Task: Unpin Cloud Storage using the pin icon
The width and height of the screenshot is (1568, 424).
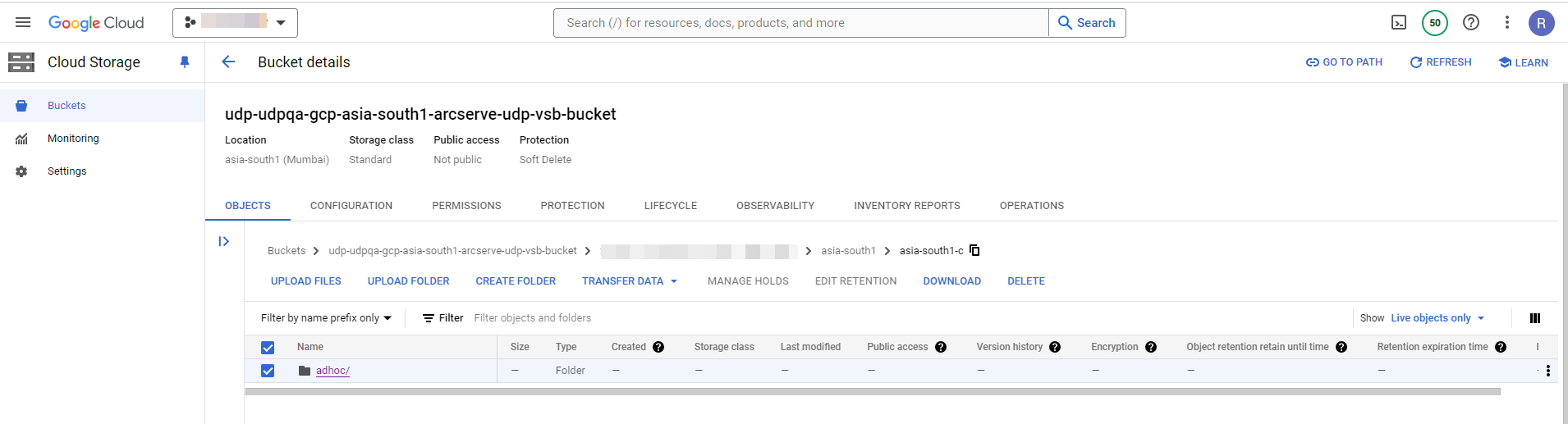Action: tap(185, 62)
